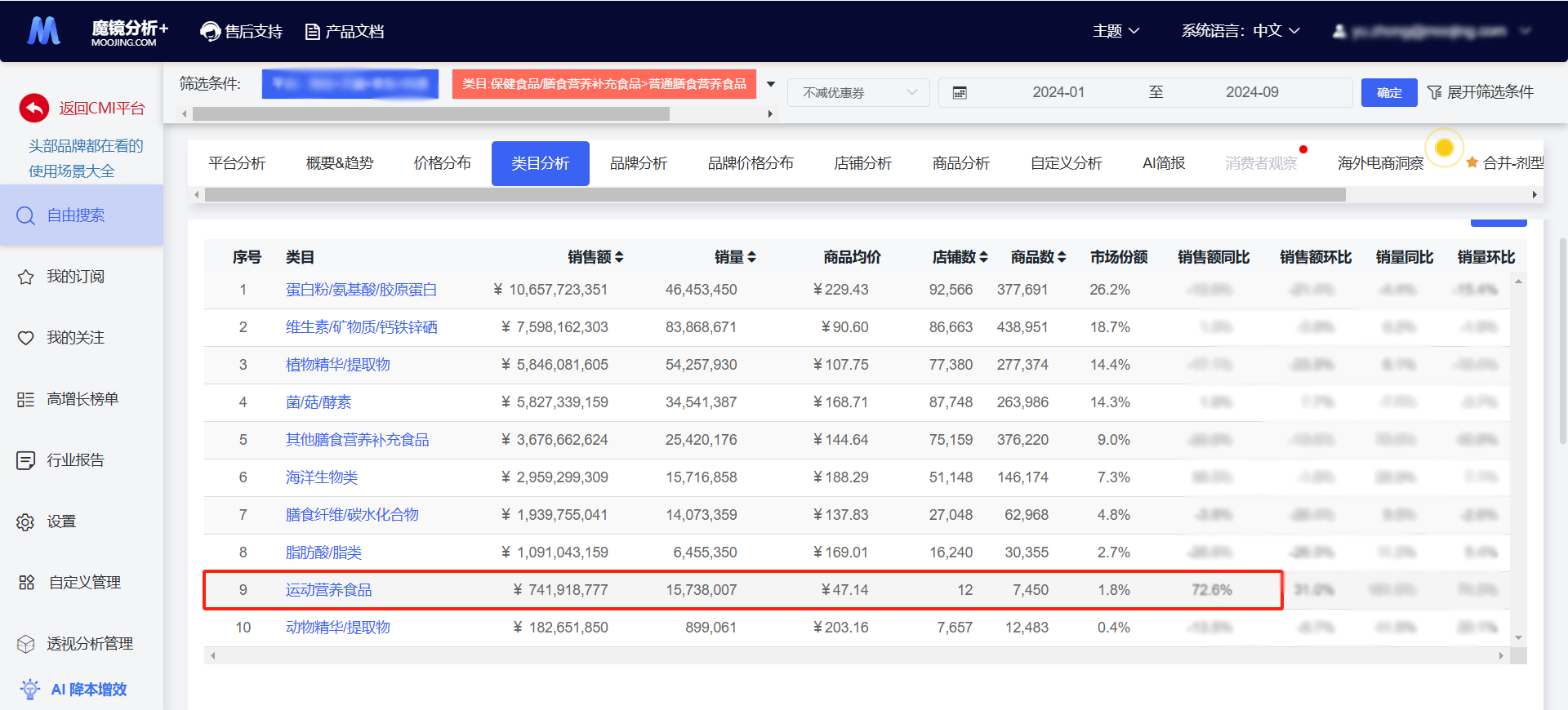
Task: Open the product documentation page icon
Action: pyautogui.click(x=312, y=32)
